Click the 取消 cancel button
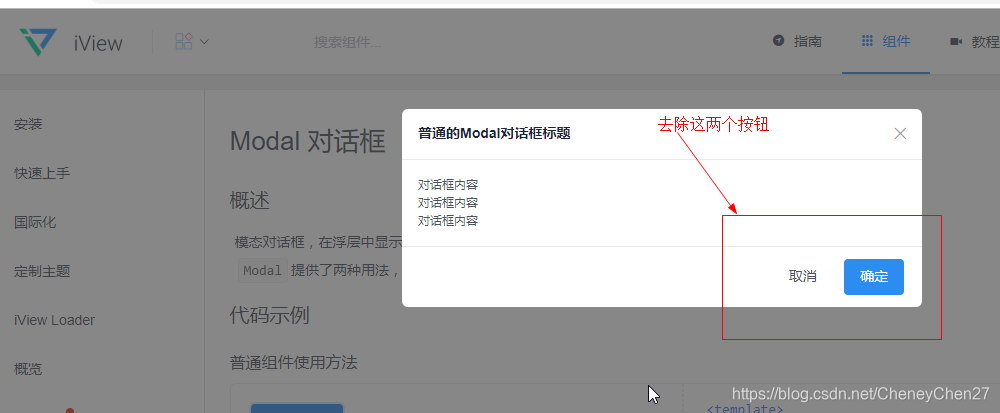The image size is (1000, 413). click(803, 277)
